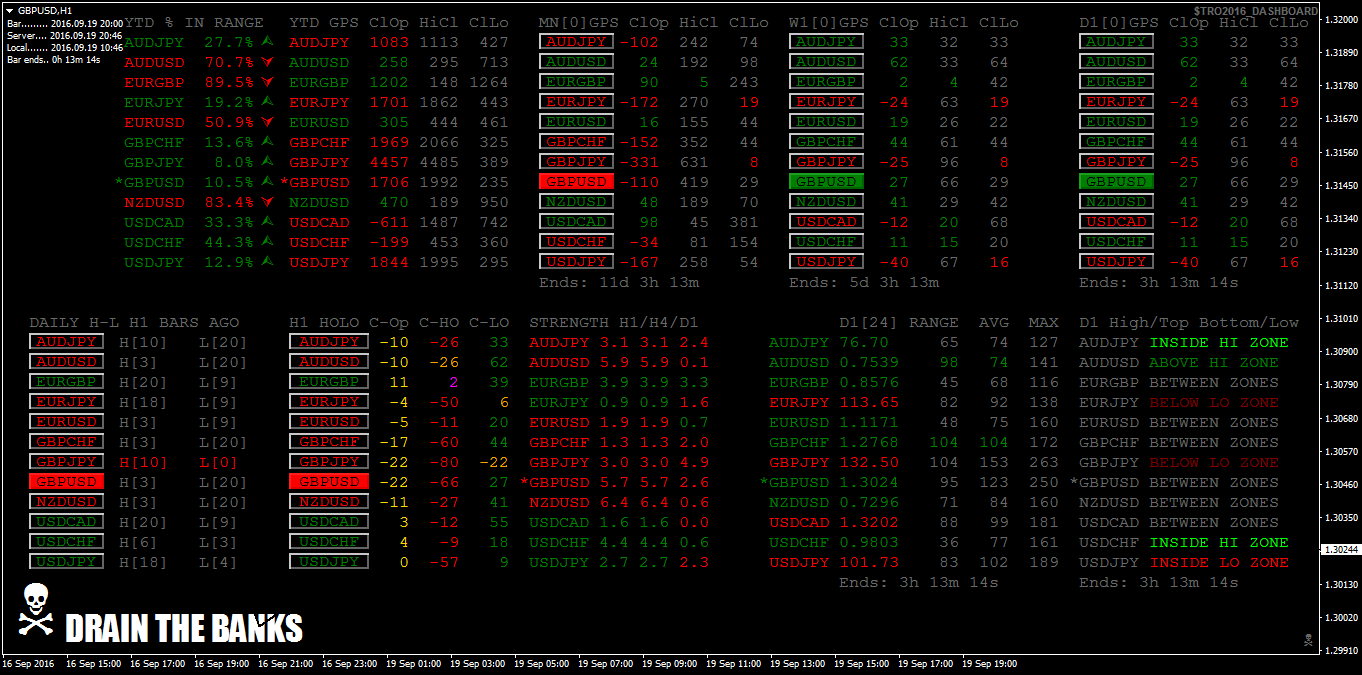Click the small skull icon in bottom-right corner

point(1306,638)
